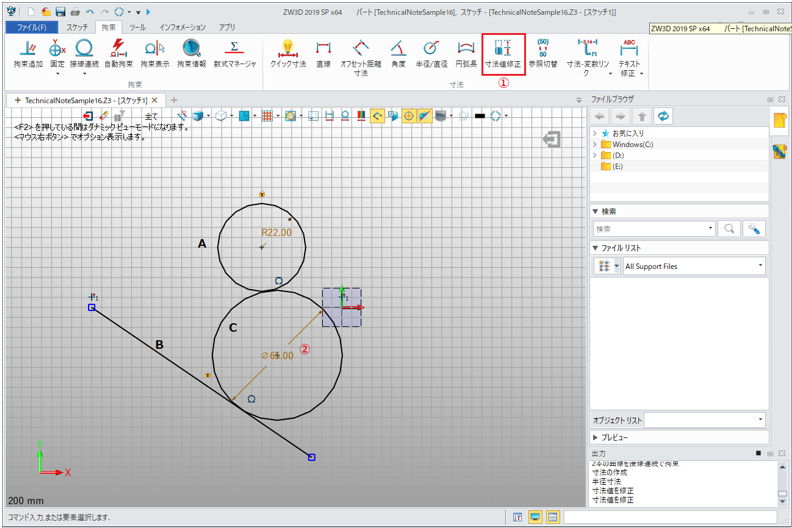Open the 拘束表示 constraint display tool
This screenshot has height=528, width=792.
[x=155, y=54]
